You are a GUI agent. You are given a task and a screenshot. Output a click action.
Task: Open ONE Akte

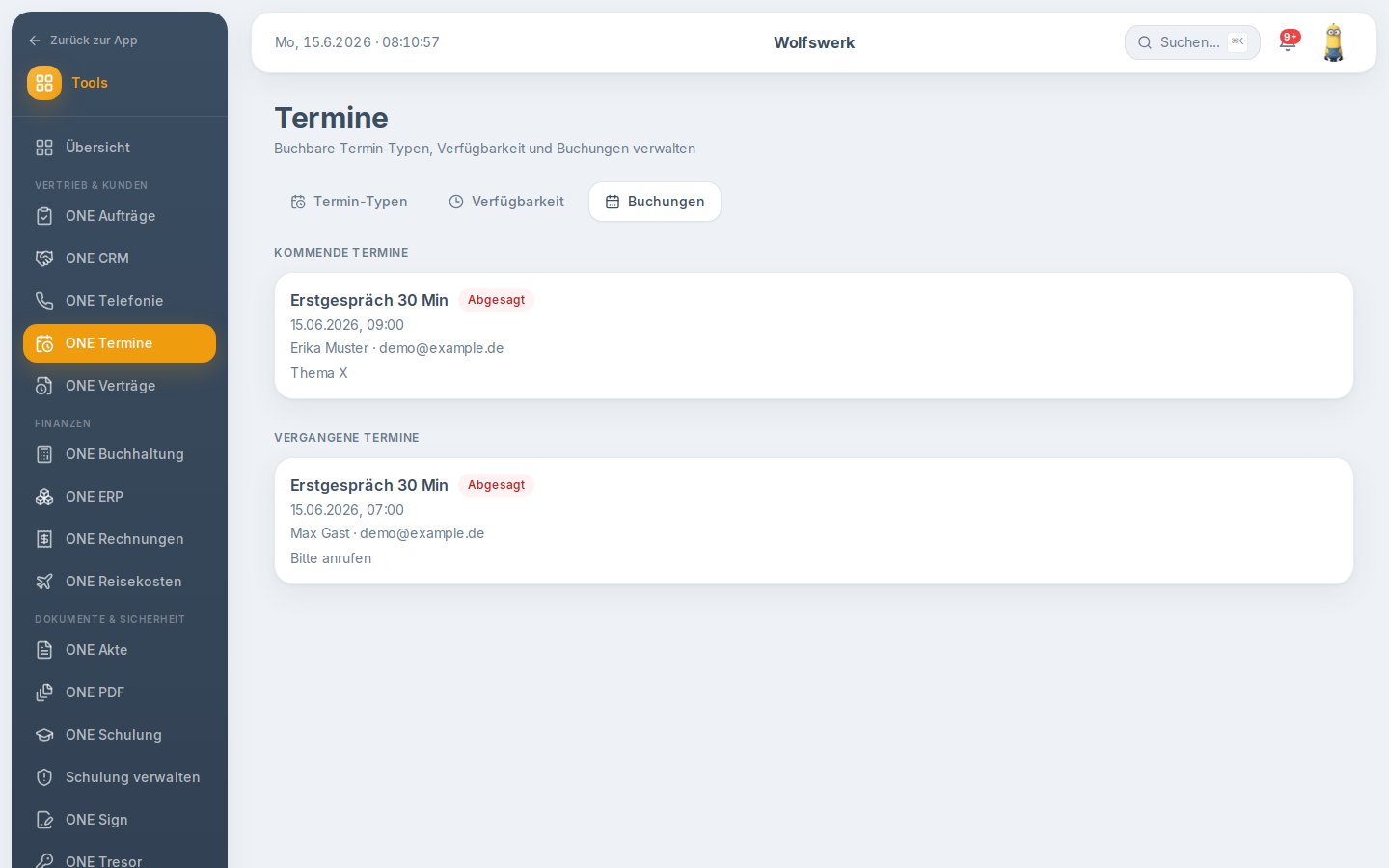point(120,650)
